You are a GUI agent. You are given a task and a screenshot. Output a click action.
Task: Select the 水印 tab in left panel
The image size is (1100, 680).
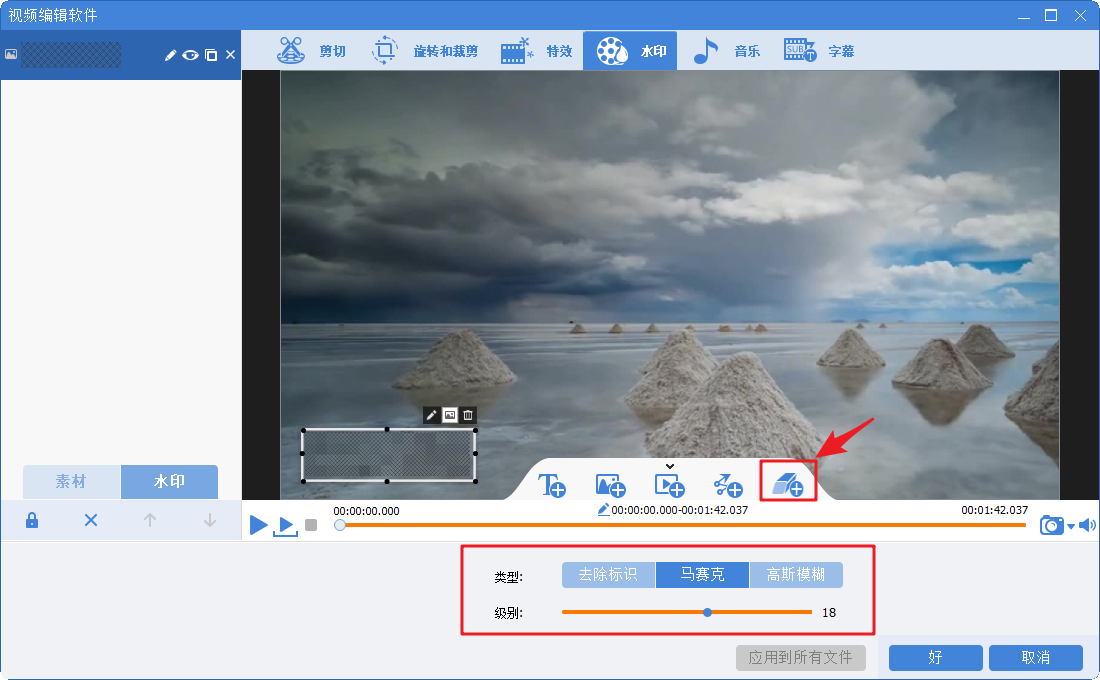click(x=169, y=481)
